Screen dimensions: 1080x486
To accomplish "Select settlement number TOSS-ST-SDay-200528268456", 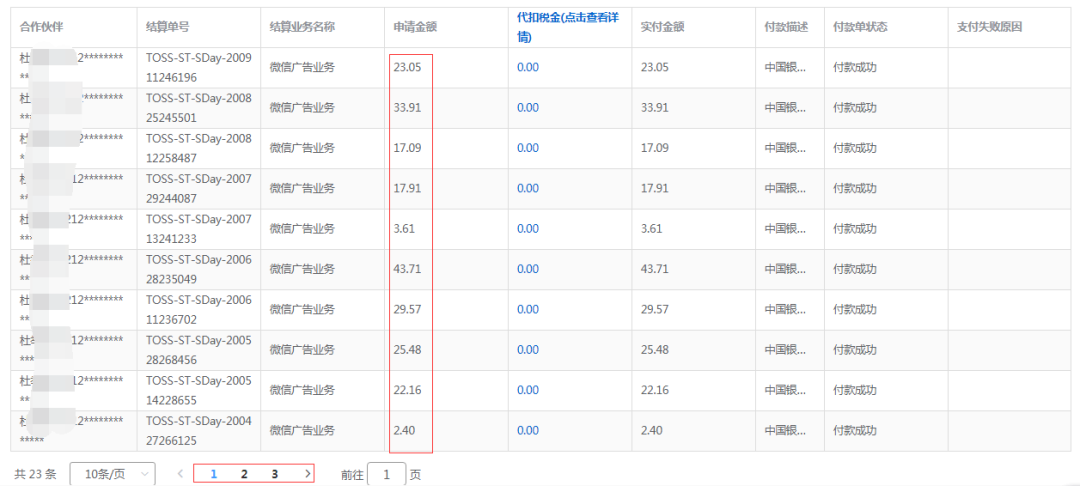I will coord(199,350).
